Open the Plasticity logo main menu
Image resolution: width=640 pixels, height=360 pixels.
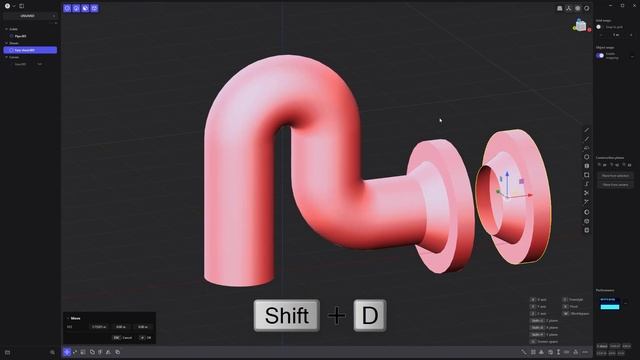(x=7, y=6)
